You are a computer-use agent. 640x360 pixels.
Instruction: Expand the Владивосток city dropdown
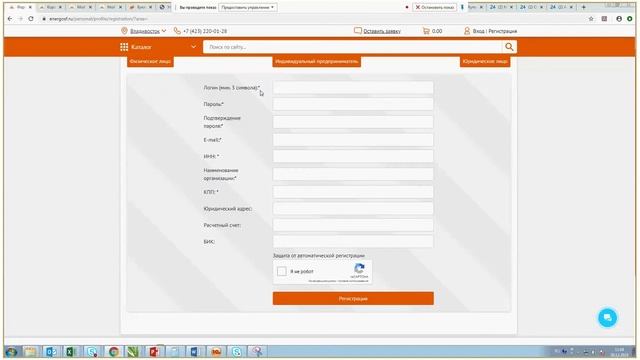coord(164,31)
